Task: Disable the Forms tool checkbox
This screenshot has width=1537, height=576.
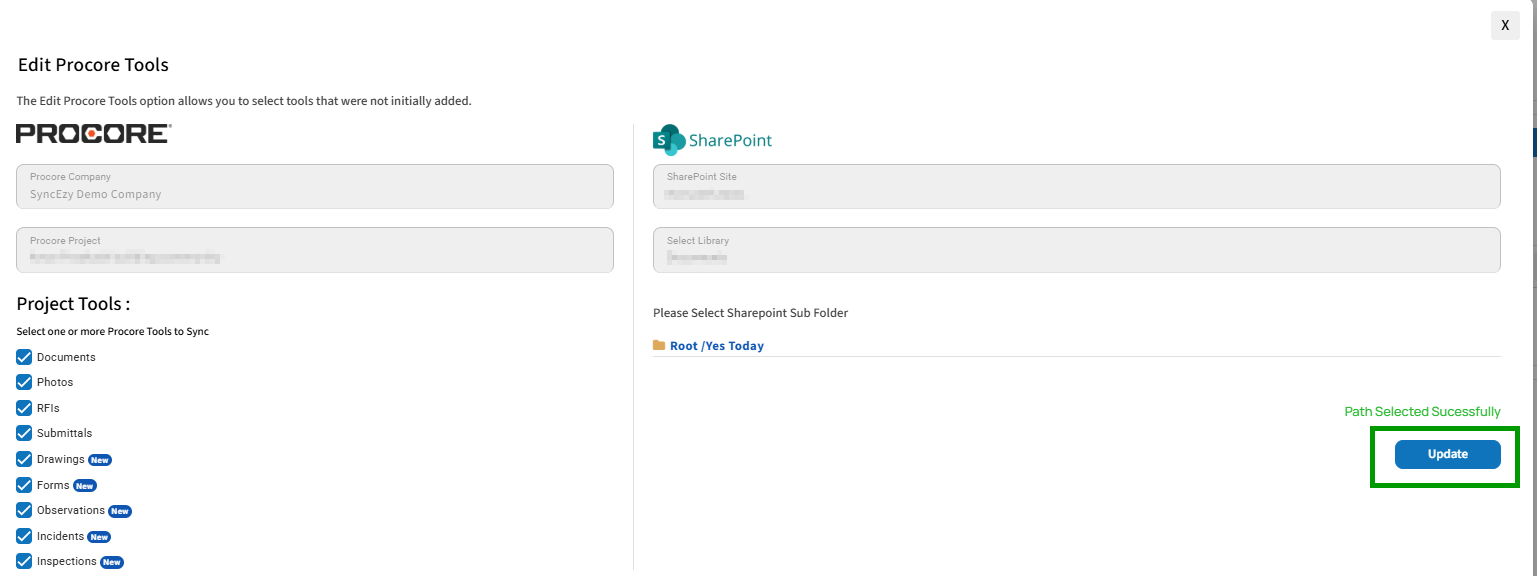Action: (x=24, y=485)
